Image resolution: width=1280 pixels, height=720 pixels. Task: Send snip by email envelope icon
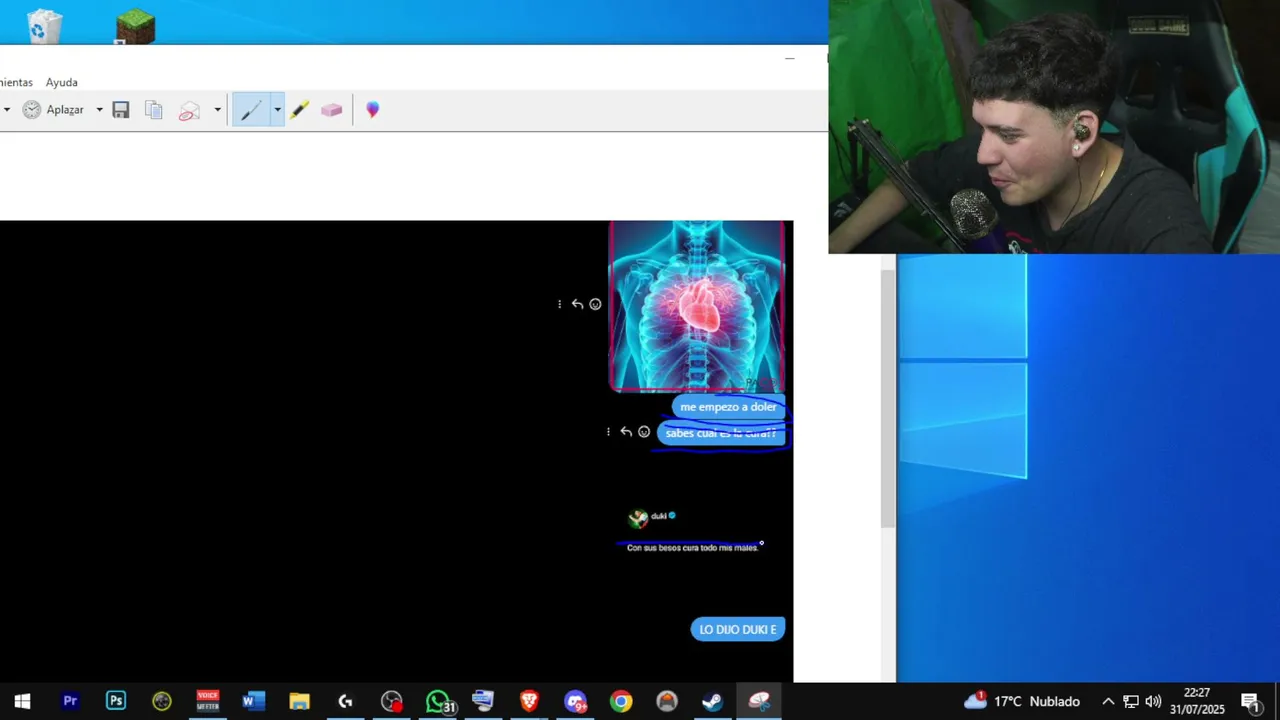pos(189,110)
